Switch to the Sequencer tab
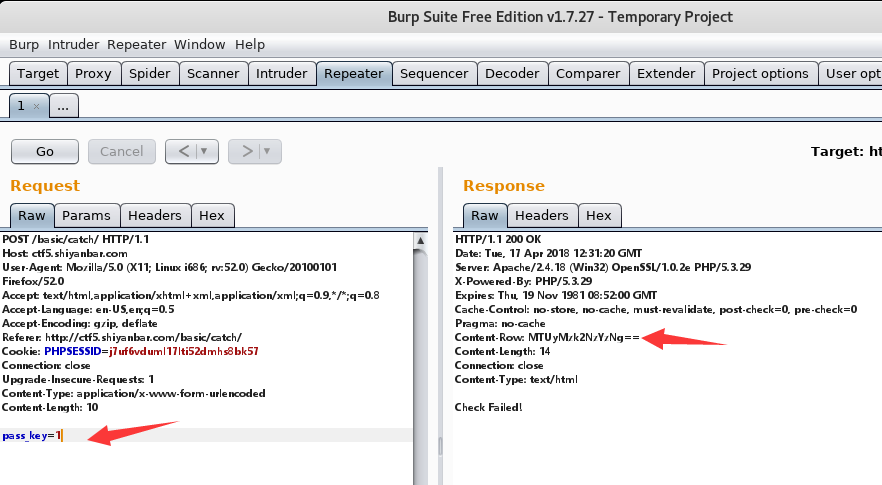The height and width of the screenshot is (485, 882). point(434,74)
